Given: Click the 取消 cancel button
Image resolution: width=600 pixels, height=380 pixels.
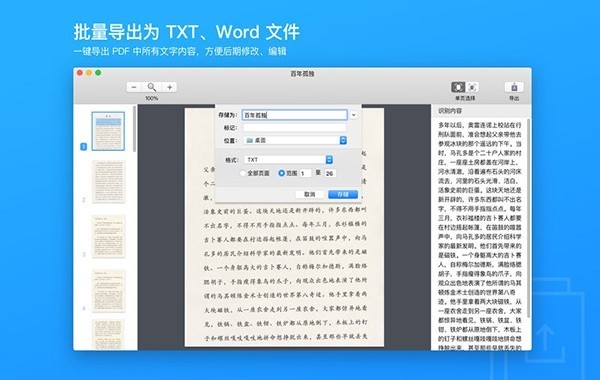Looking at the screenshot, I should click(310, 194).
